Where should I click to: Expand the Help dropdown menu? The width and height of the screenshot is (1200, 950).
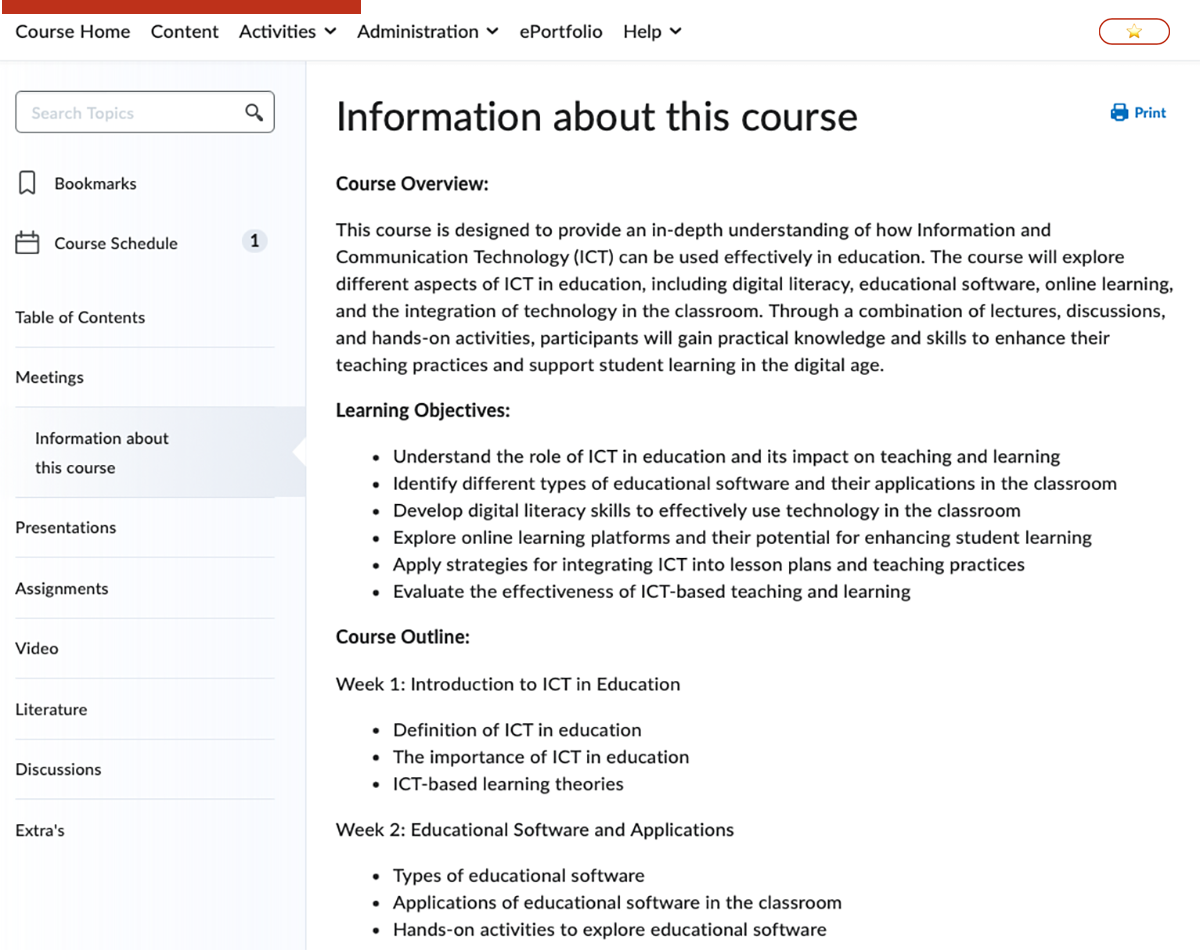coord(652,32)
